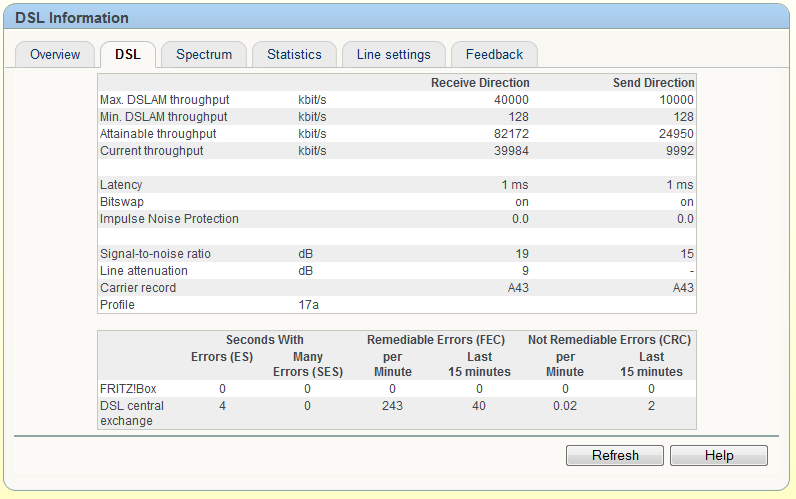Switch to the Overview tab
This screenshot has width=796, height=499.
tap(55, 54)
